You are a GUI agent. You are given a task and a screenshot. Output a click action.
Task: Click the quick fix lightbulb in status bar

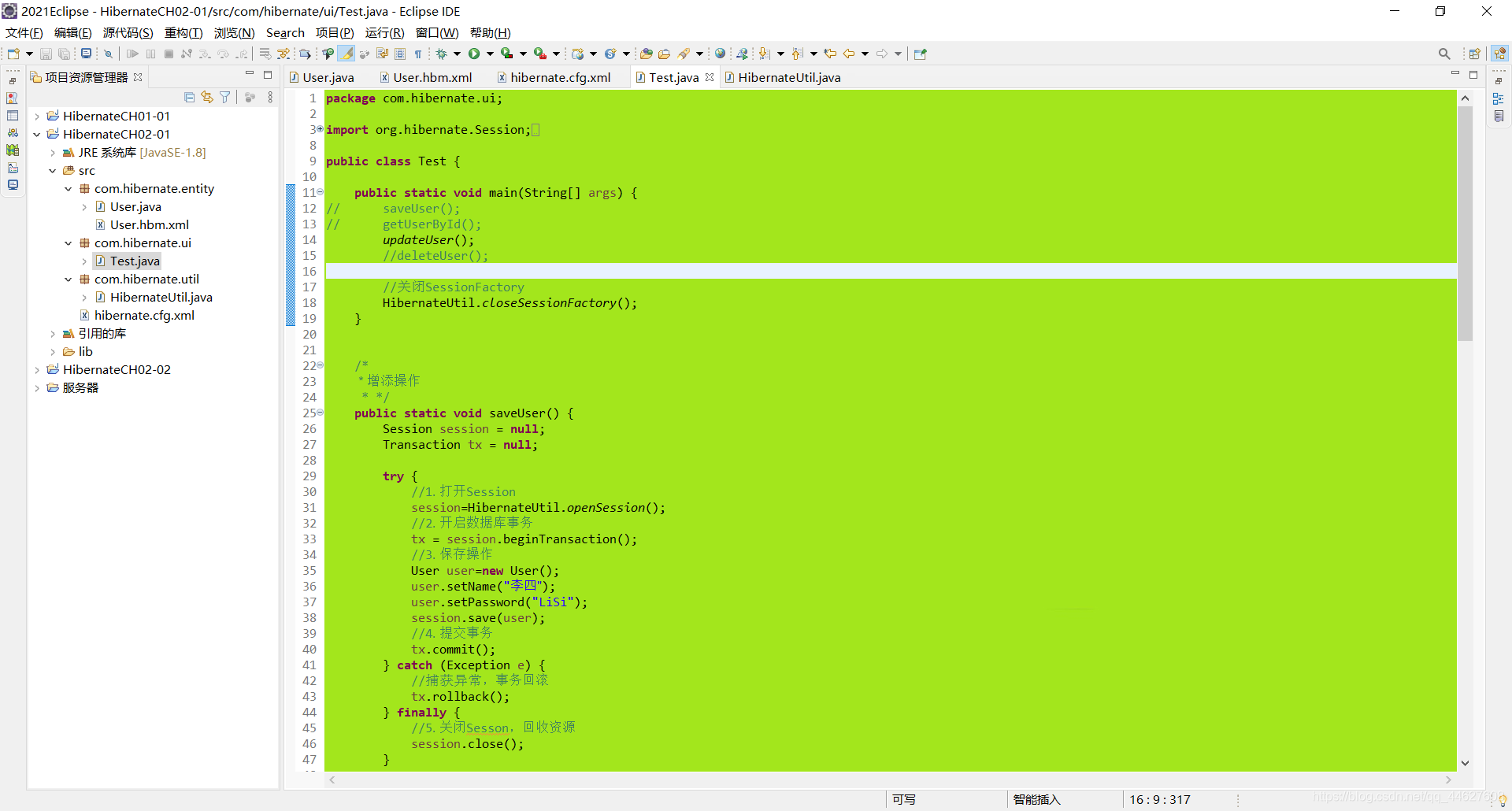[x=1503, y=800]
